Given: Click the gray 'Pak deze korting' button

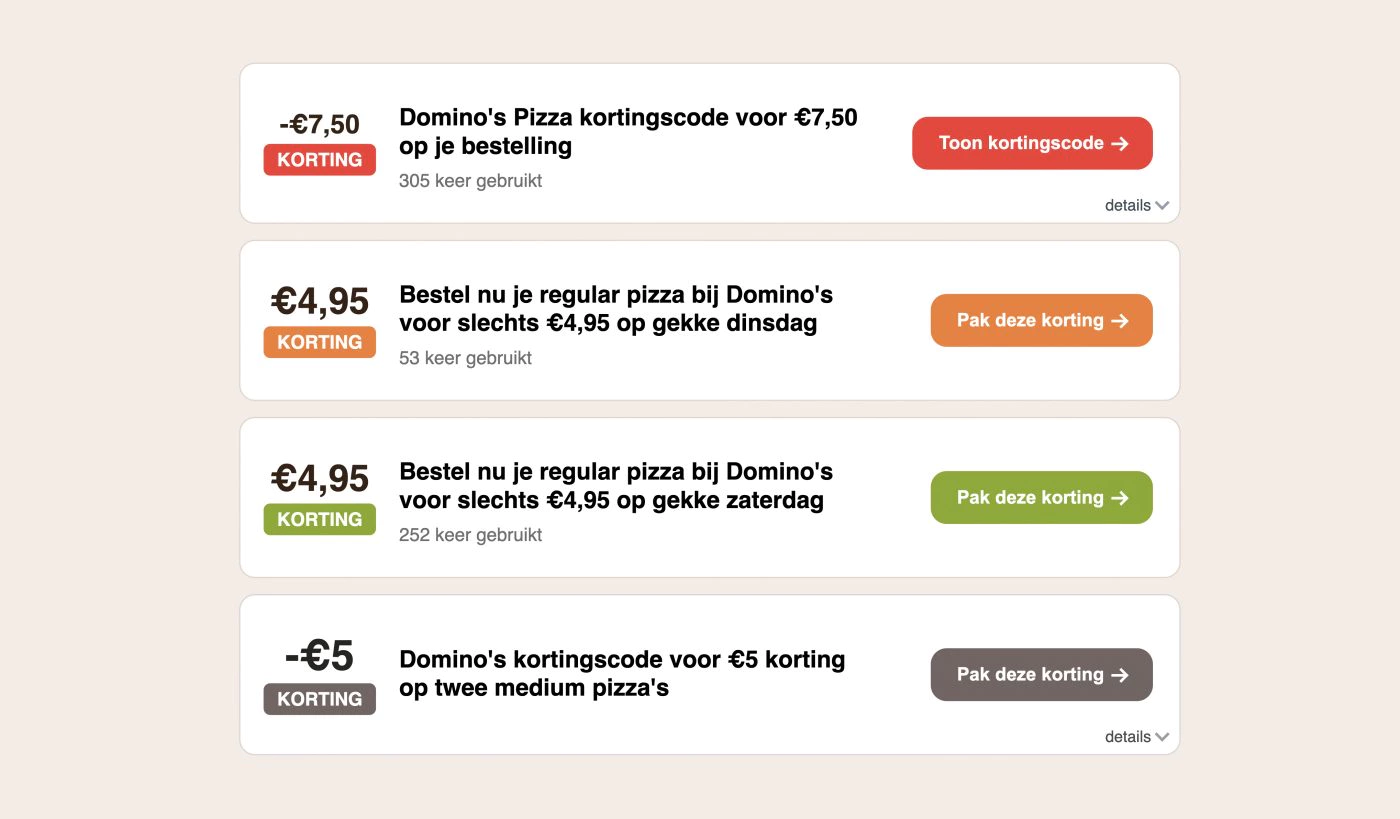Looking at the screenshot, I should pyautogui.click(x=1041, y=674).
